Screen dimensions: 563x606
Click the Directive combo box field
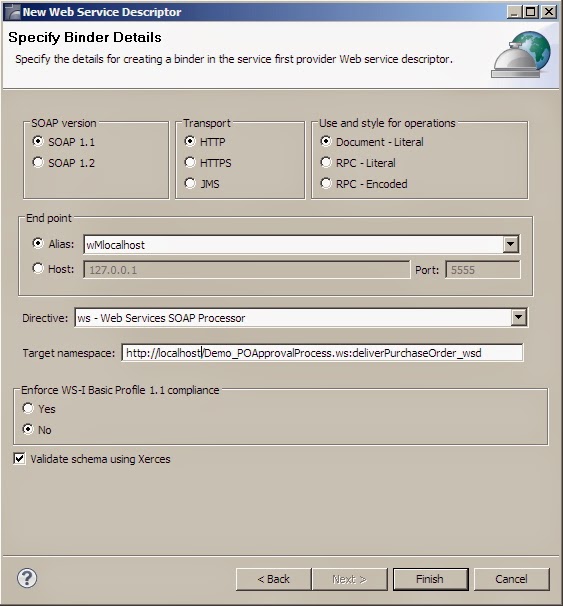click(x=301, y=318)
